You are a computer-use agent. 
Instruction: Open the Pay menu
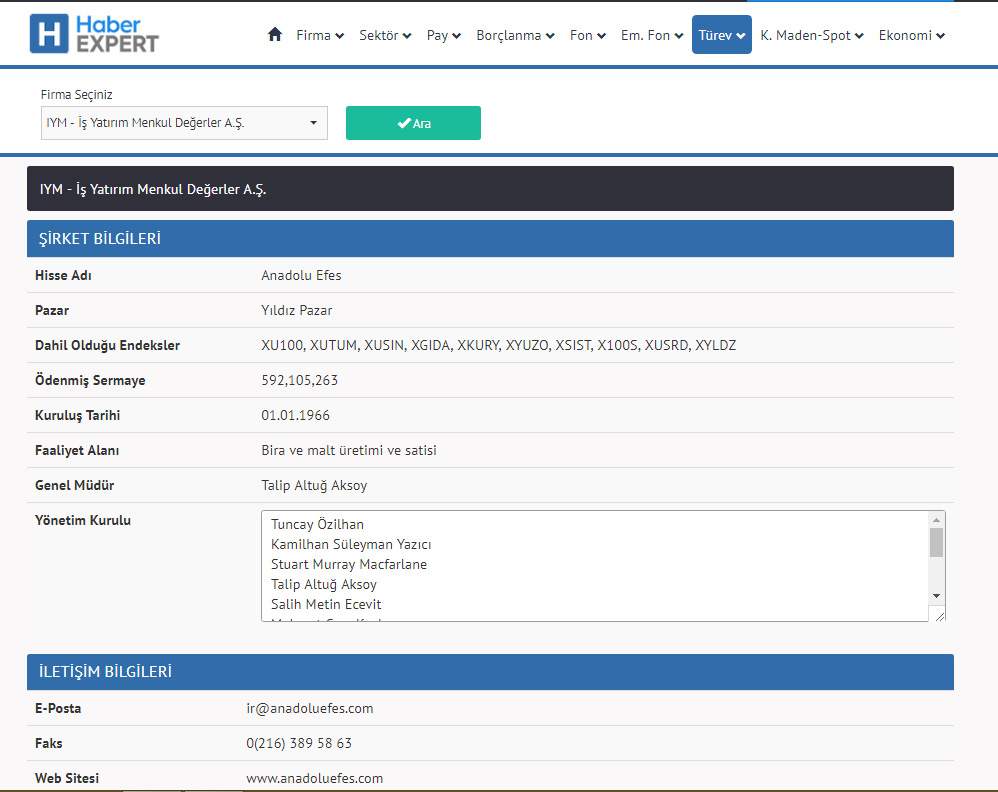(444, 35)
